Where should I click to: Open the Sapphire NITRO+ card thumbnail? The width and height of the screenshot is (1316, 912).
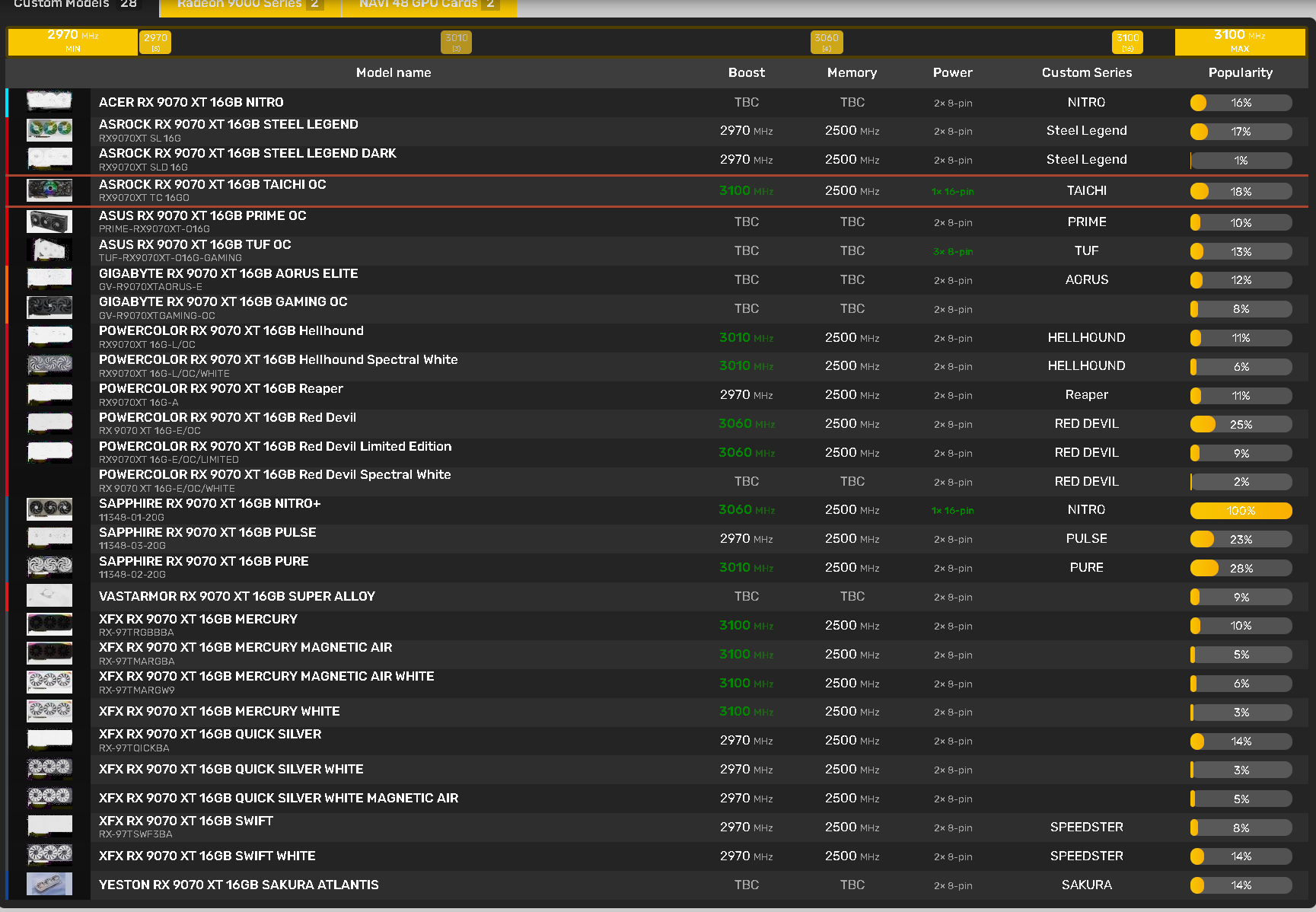pos(49,509)
